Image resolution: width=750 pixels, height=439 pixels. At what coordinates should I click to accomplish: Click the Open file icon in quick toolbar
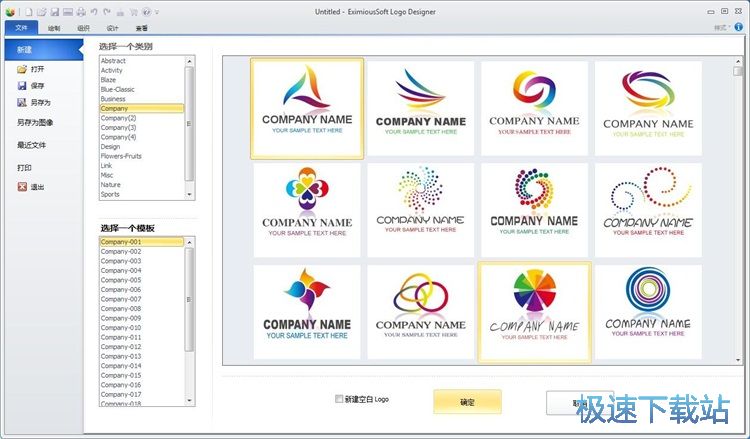click(42, 12)
